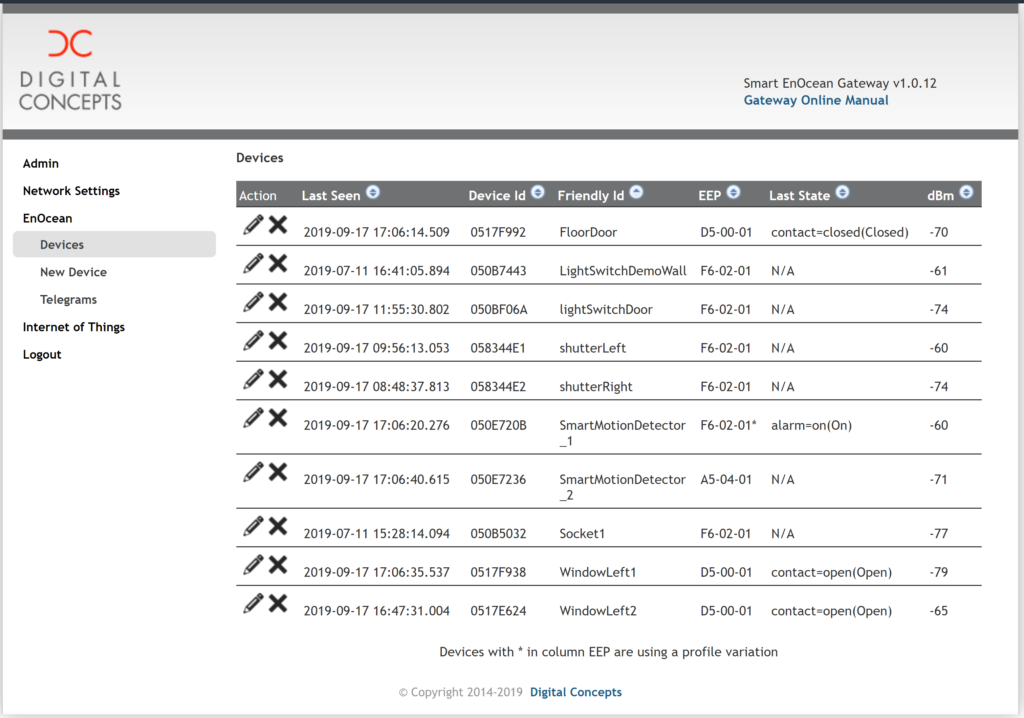Edit the WindowLeft1 device
The image size is (1024, 718).
point(253,564)
